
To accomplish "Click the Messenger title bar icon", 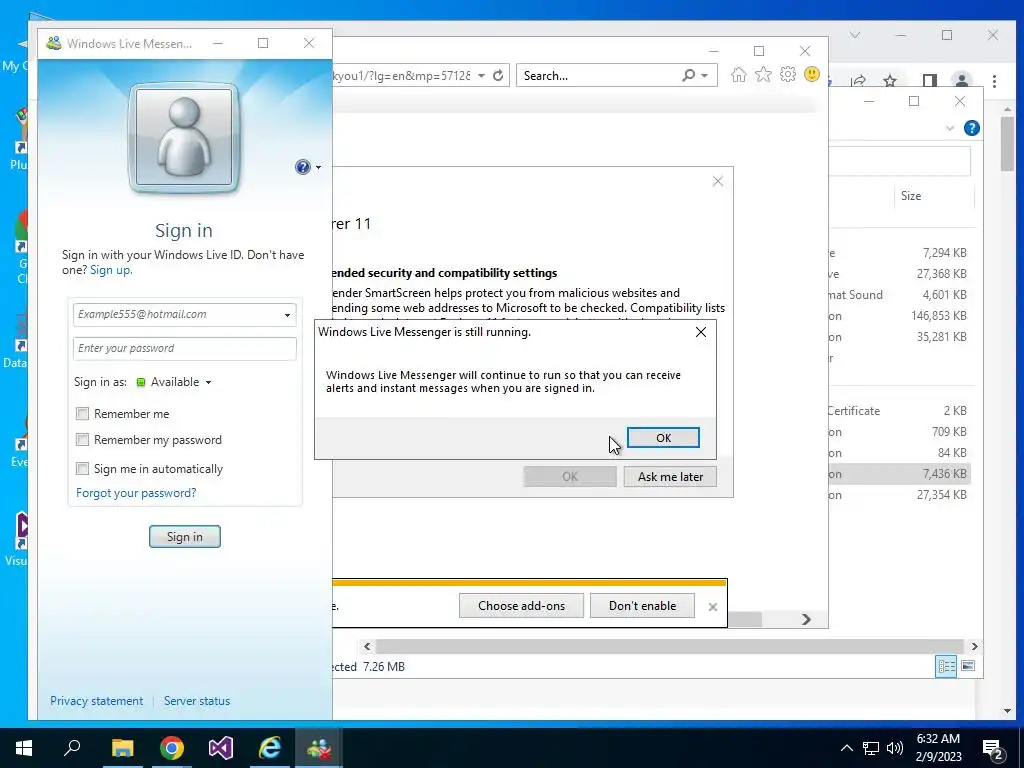I will tap(54, 43).
